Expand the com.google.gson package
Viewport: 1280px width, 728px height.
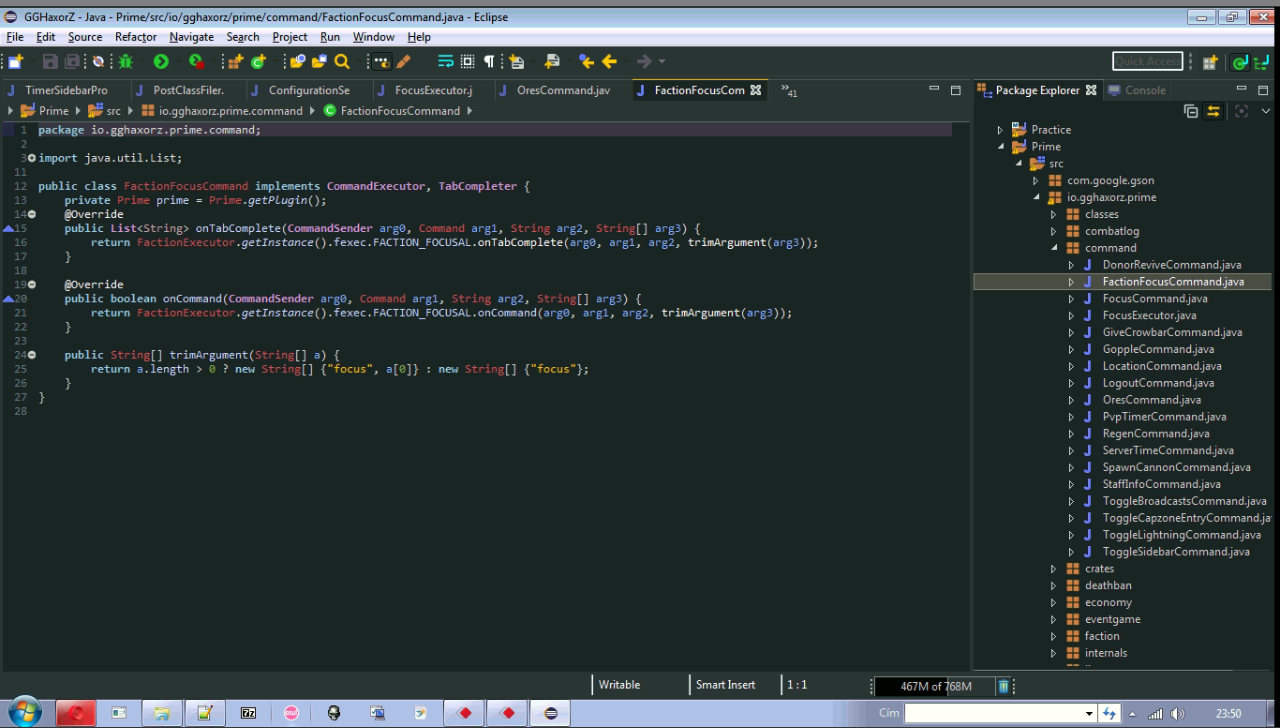(x=1036, y=181)
